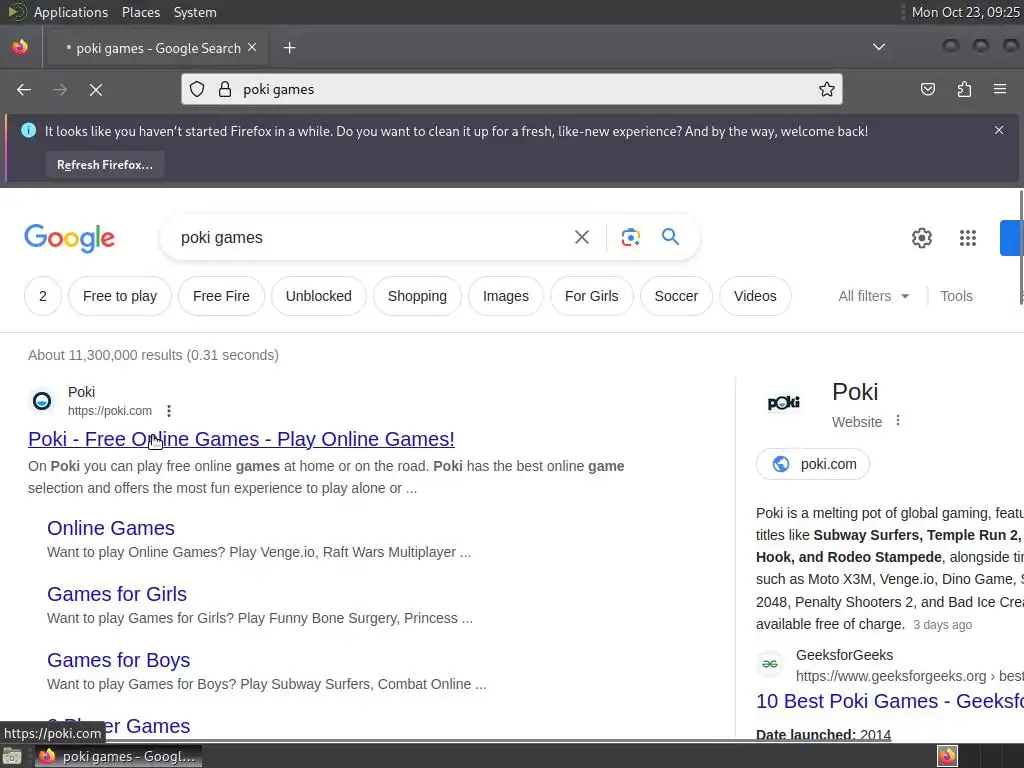Open the Applications menu
Image resolution: width=1024 pixels, height=768 pixels.
coord(71,12)
